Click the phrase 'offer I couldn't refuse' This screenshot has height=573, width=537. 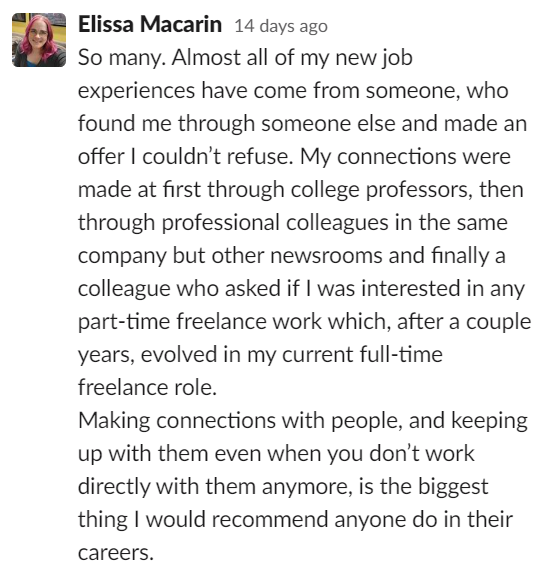pyautogui.click(x=185, y=157)
